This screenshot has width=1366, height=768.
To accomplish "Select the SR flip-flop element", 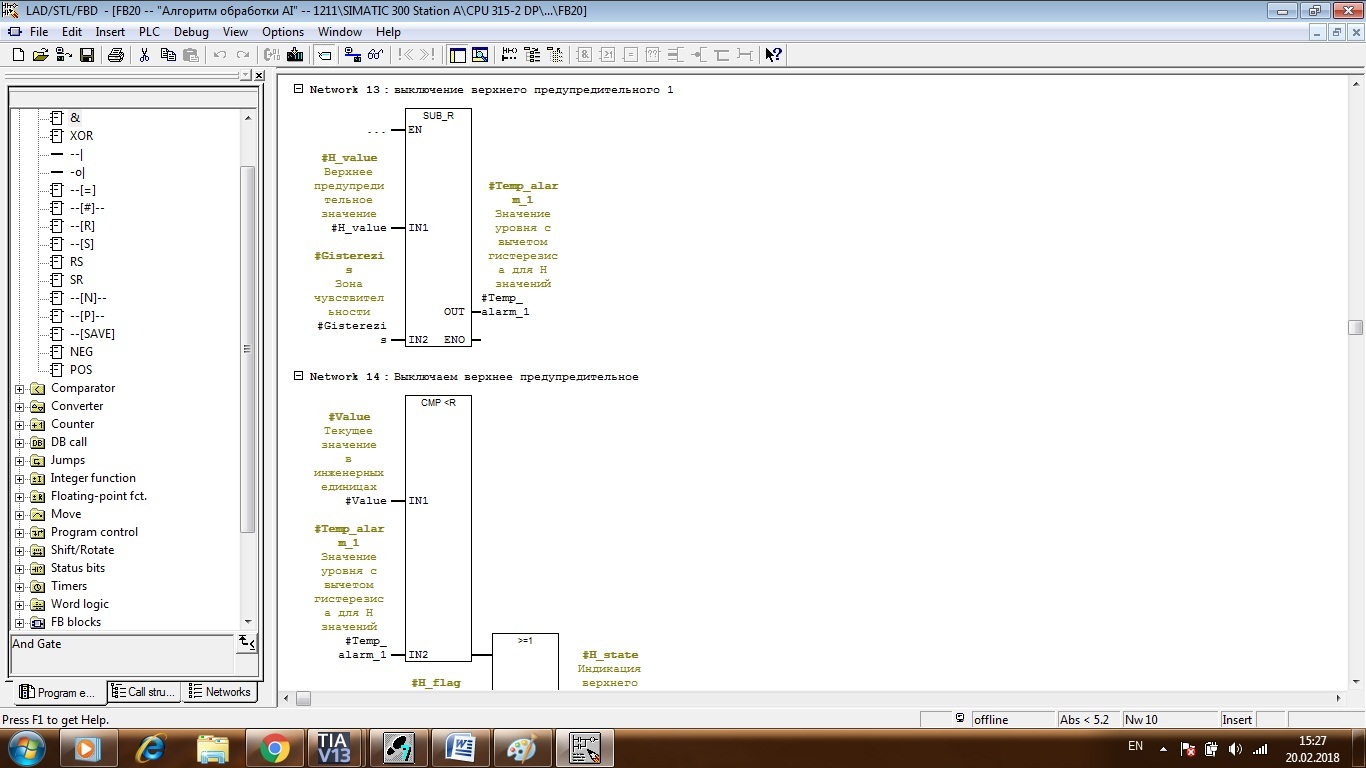I will coord(77,280).
